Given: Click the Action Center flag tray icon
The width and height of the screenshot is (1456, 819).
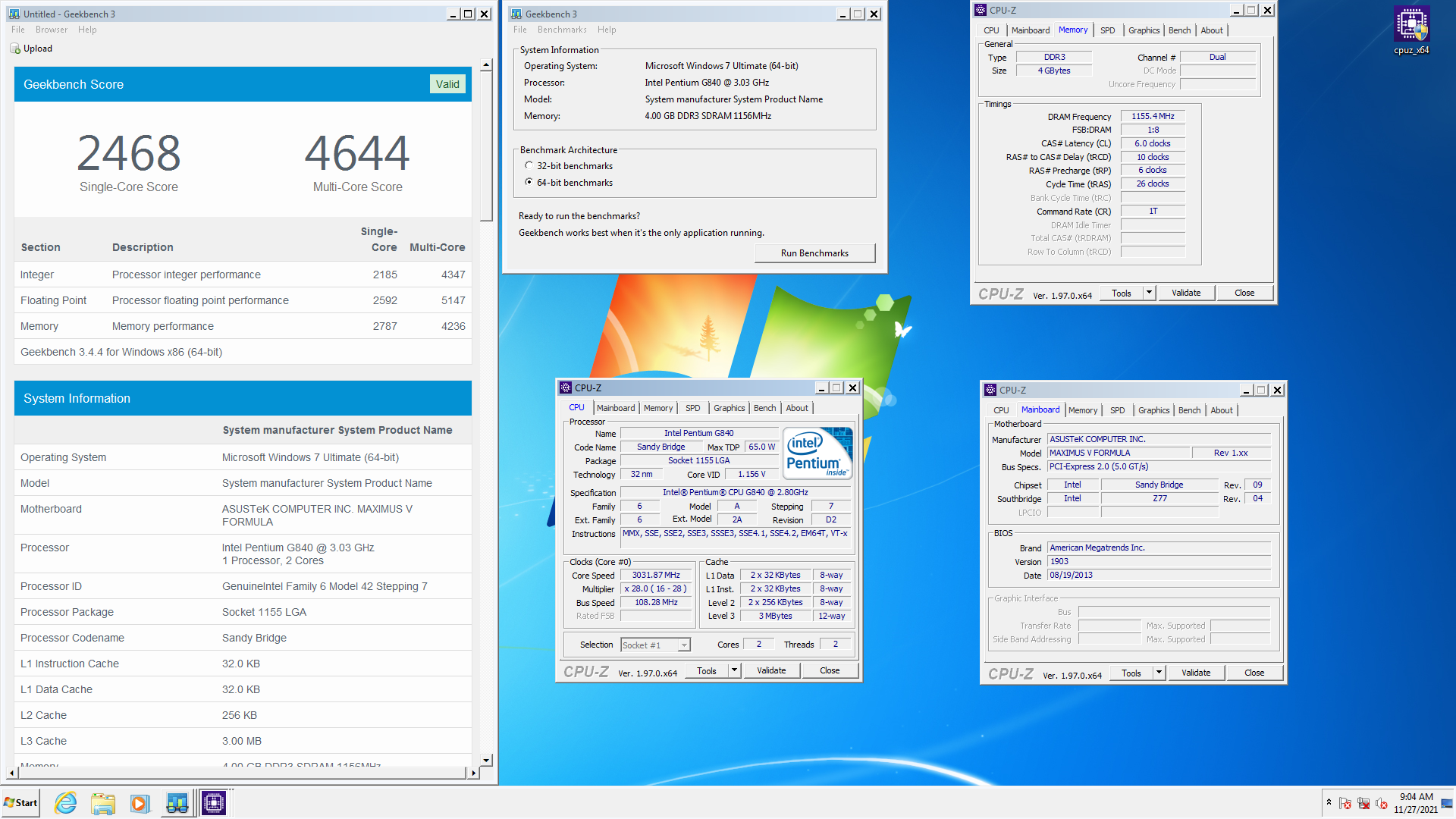Looking at the screenshot, I should 1345,803.
